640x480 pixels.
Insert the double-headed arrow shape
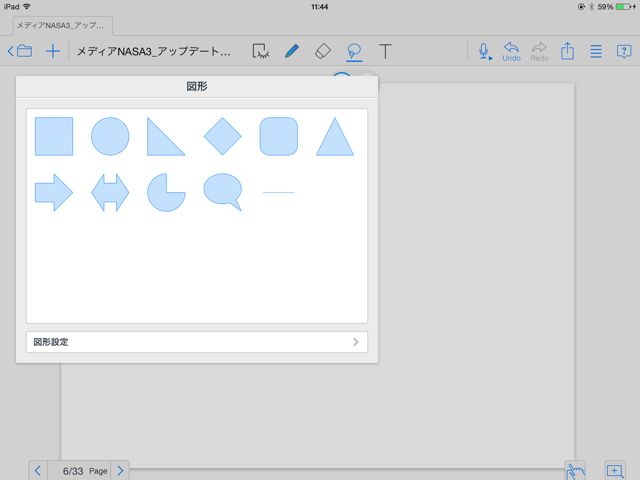(110, 192)
